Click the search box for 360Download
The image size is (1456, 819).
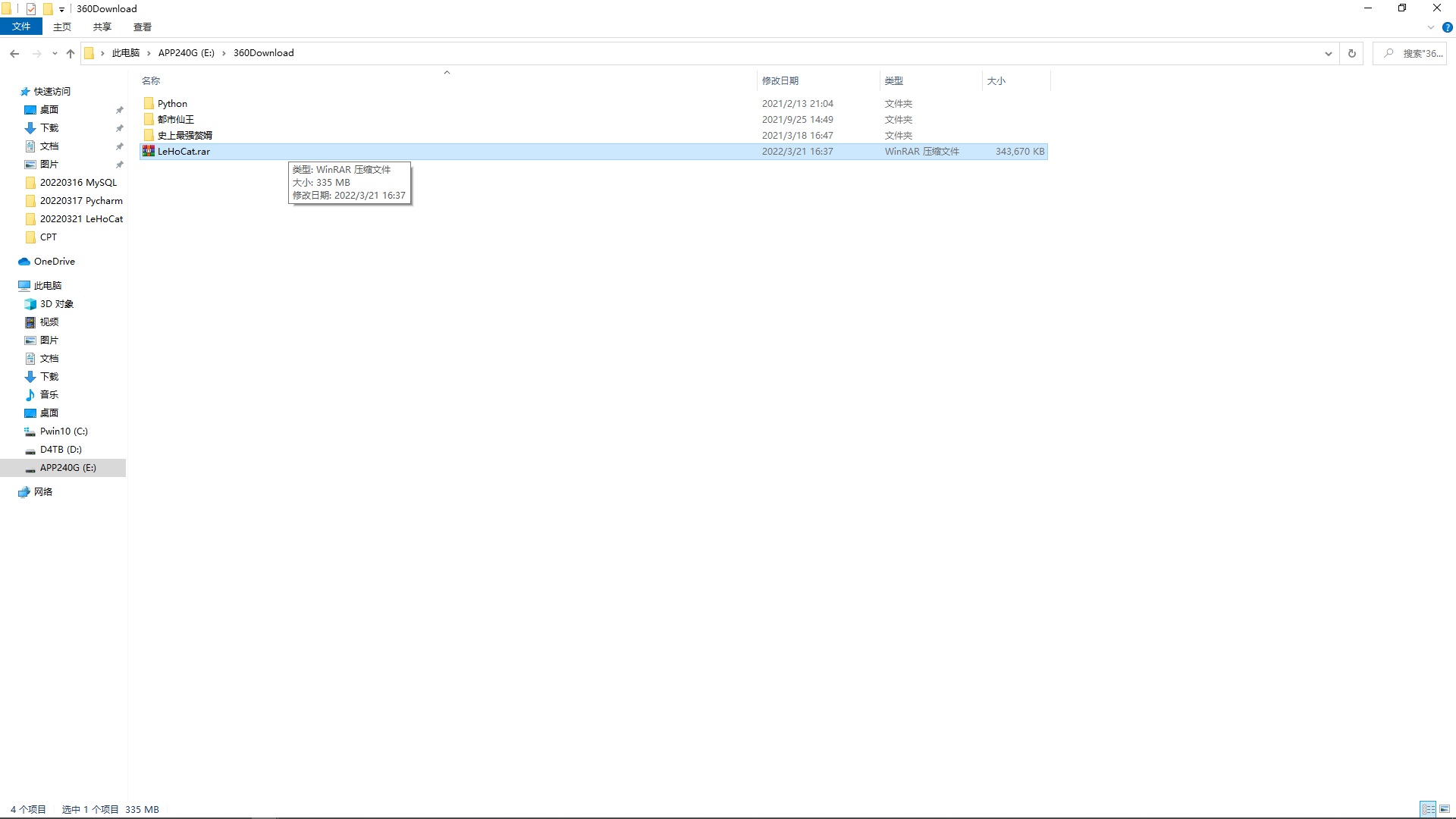(x=1414, y=53)
